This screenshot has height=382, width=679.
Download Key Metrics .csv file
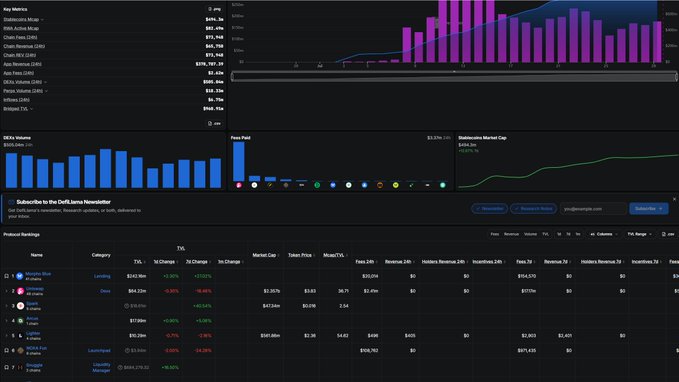pos(214,123)
